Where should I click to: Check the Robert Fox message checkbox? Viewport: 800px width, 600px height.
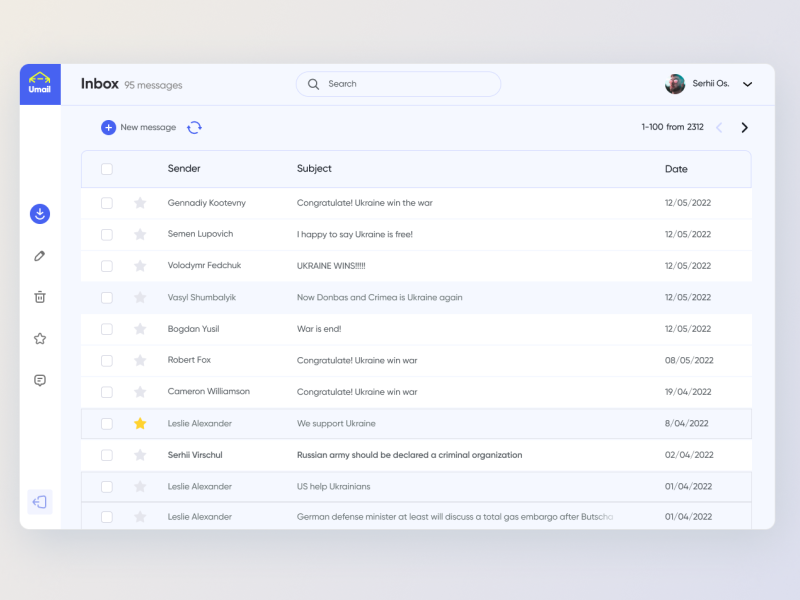107,361
